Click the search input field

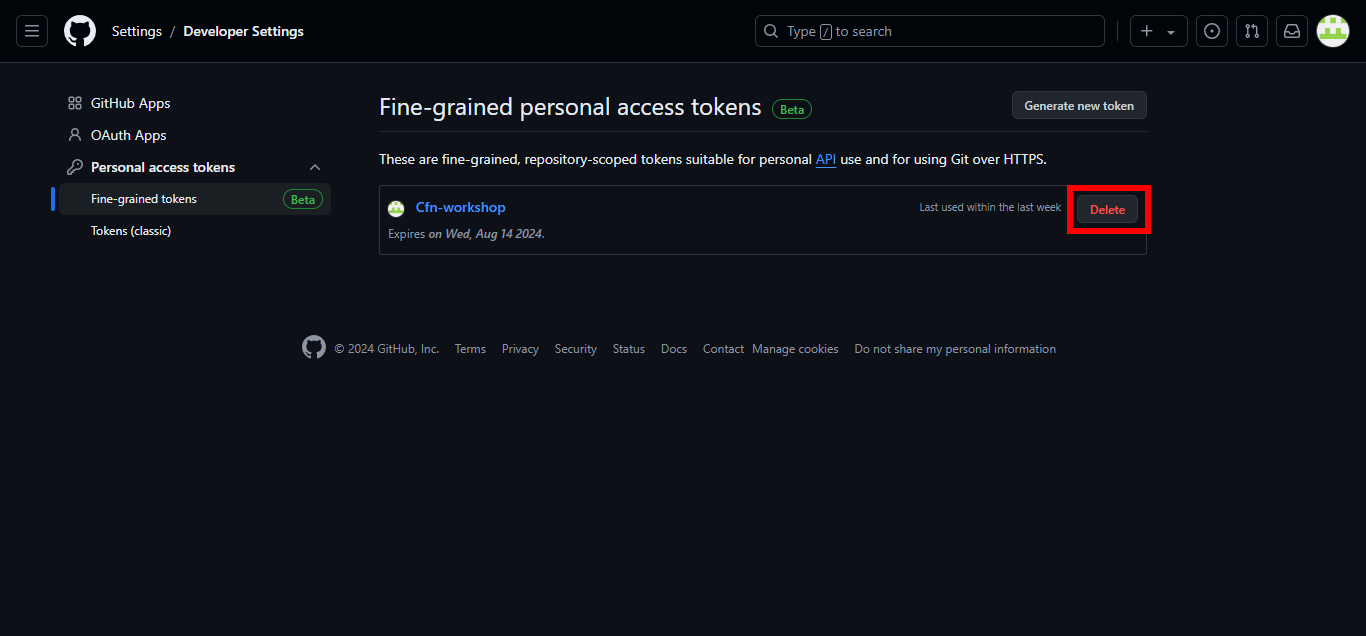click(930, 31)
